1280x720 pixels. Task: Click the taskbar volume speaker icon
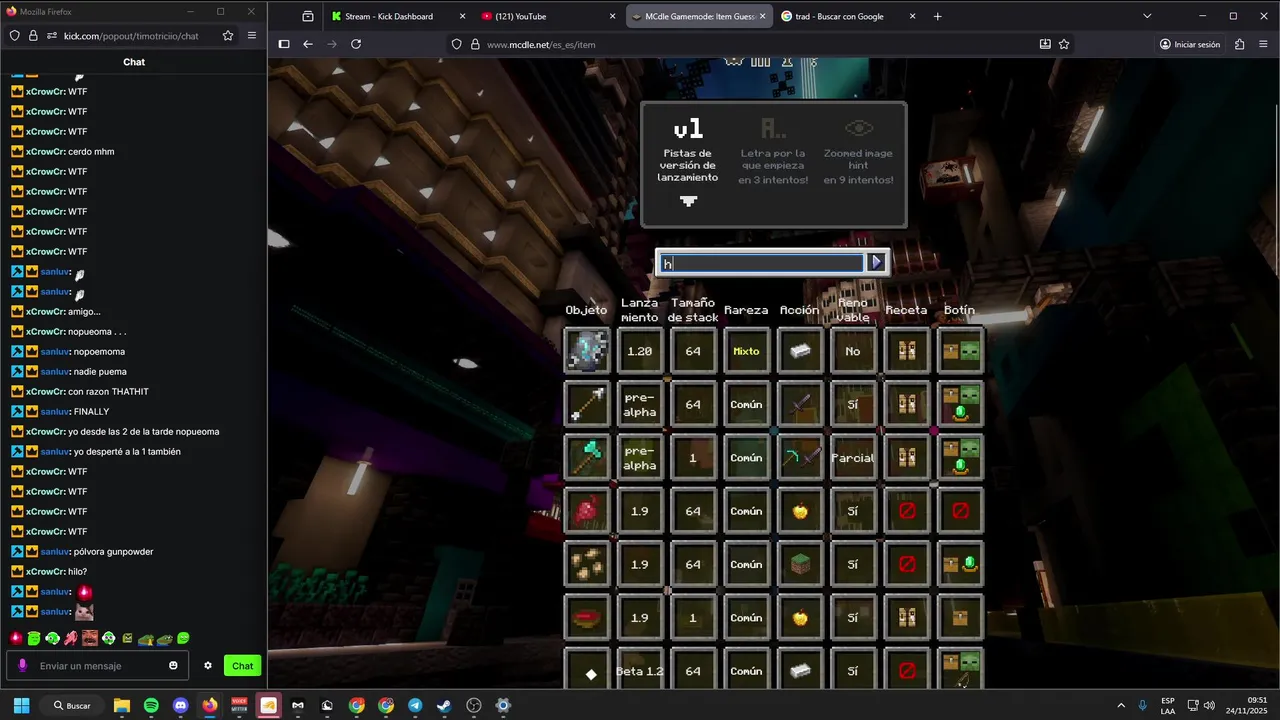(x=1209, y=705)
